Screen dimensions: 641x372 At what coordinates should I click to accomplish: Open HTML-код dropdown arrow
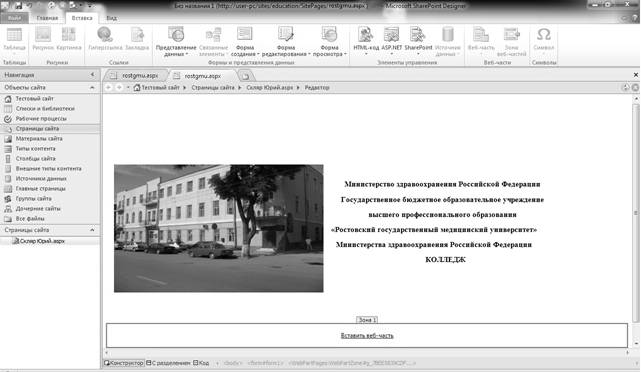(x=366, y=54)
